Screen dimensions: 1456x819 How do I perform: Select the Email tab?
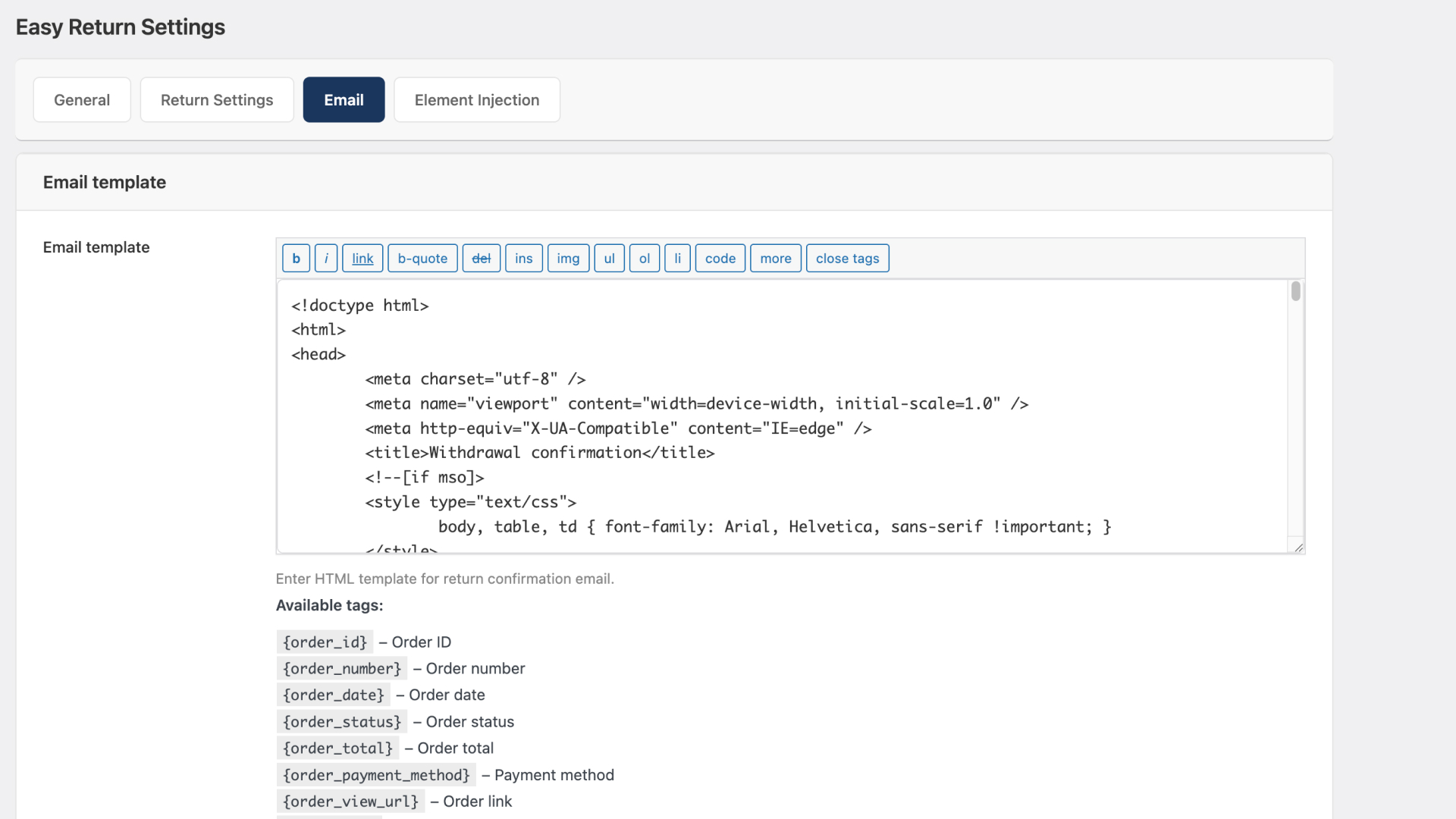click(x=344, y=99)
